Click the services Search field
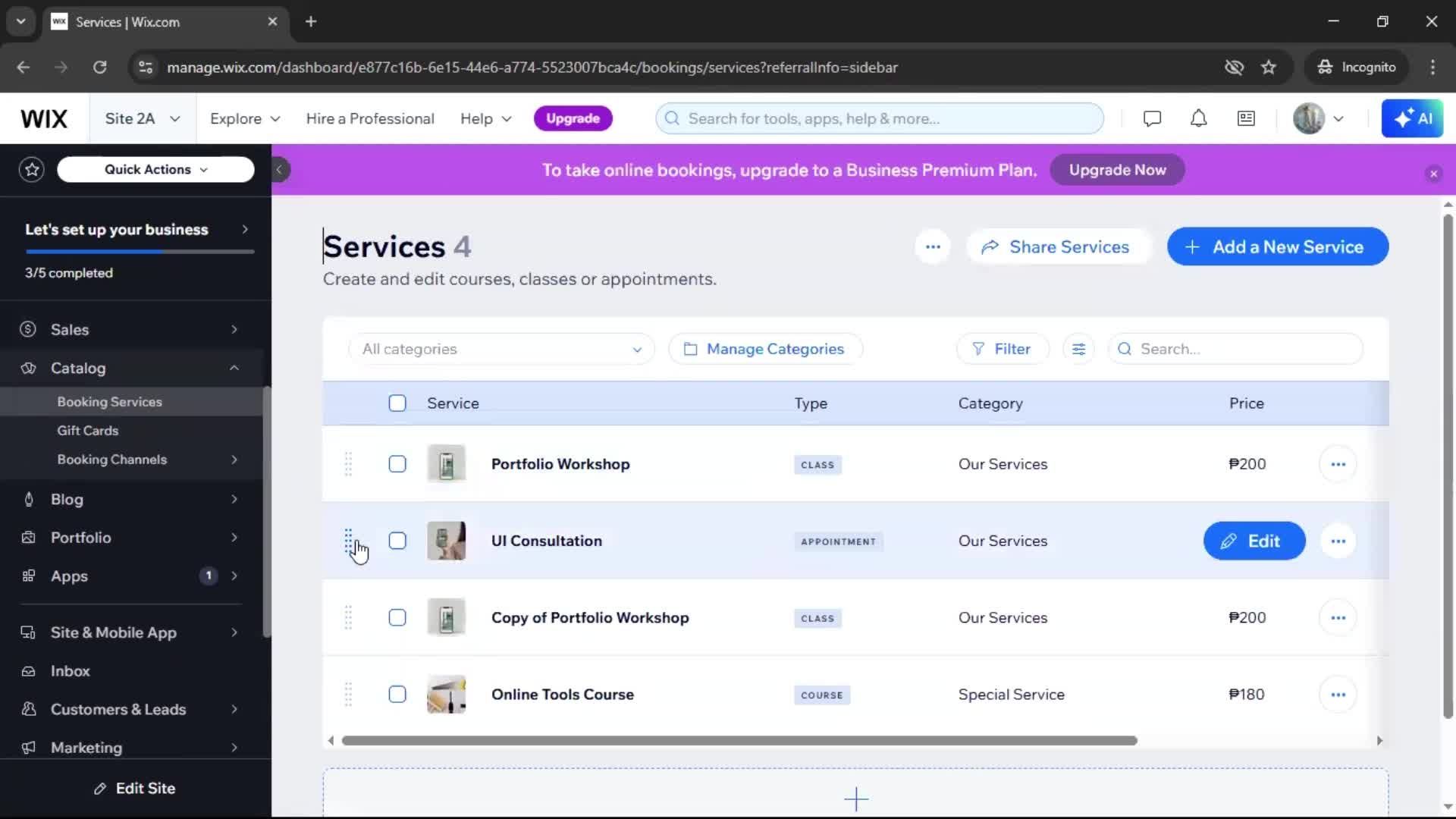The image size is (1456, 819). coord(1235,350)
